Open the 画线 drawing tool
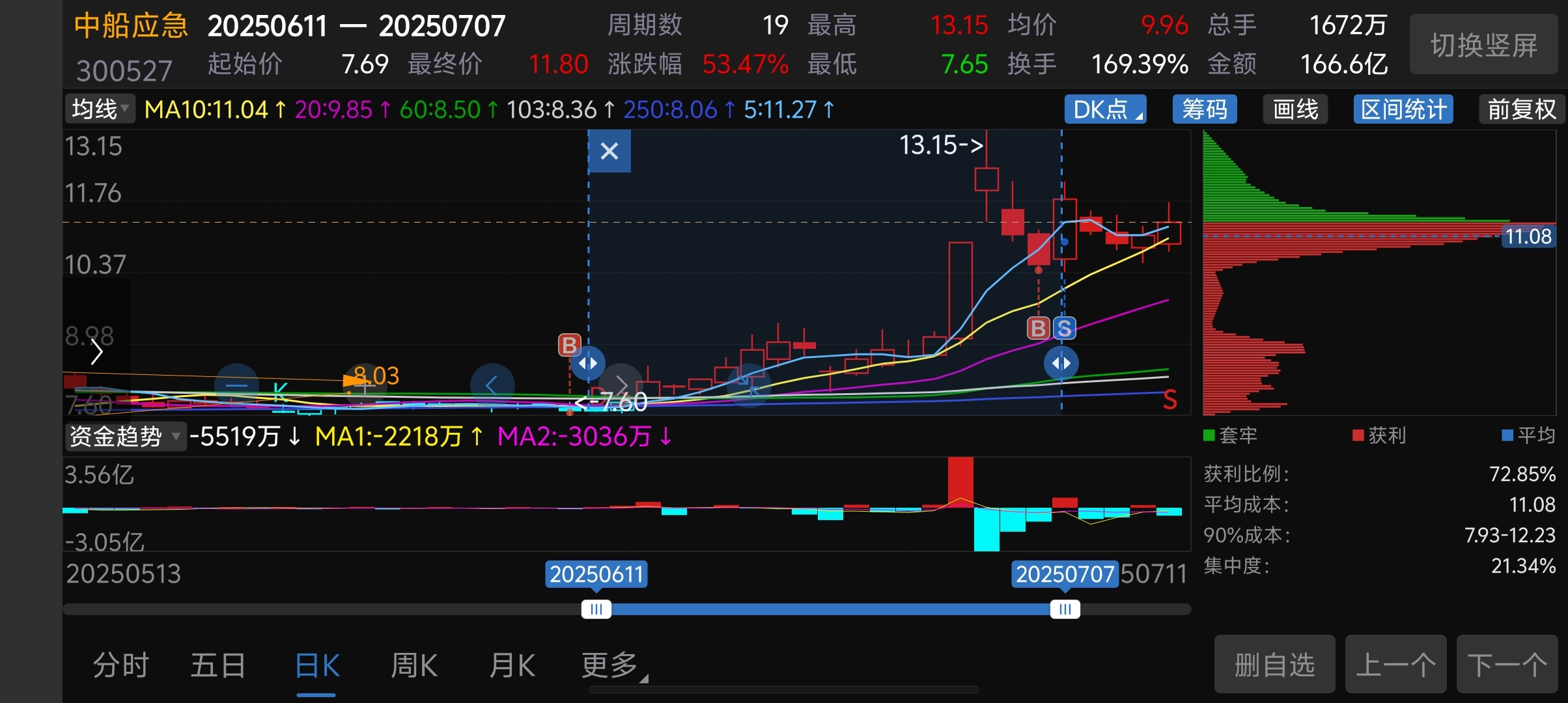Image resolution: width=1568 pixels, height=703 pixels. (1296, 109)
